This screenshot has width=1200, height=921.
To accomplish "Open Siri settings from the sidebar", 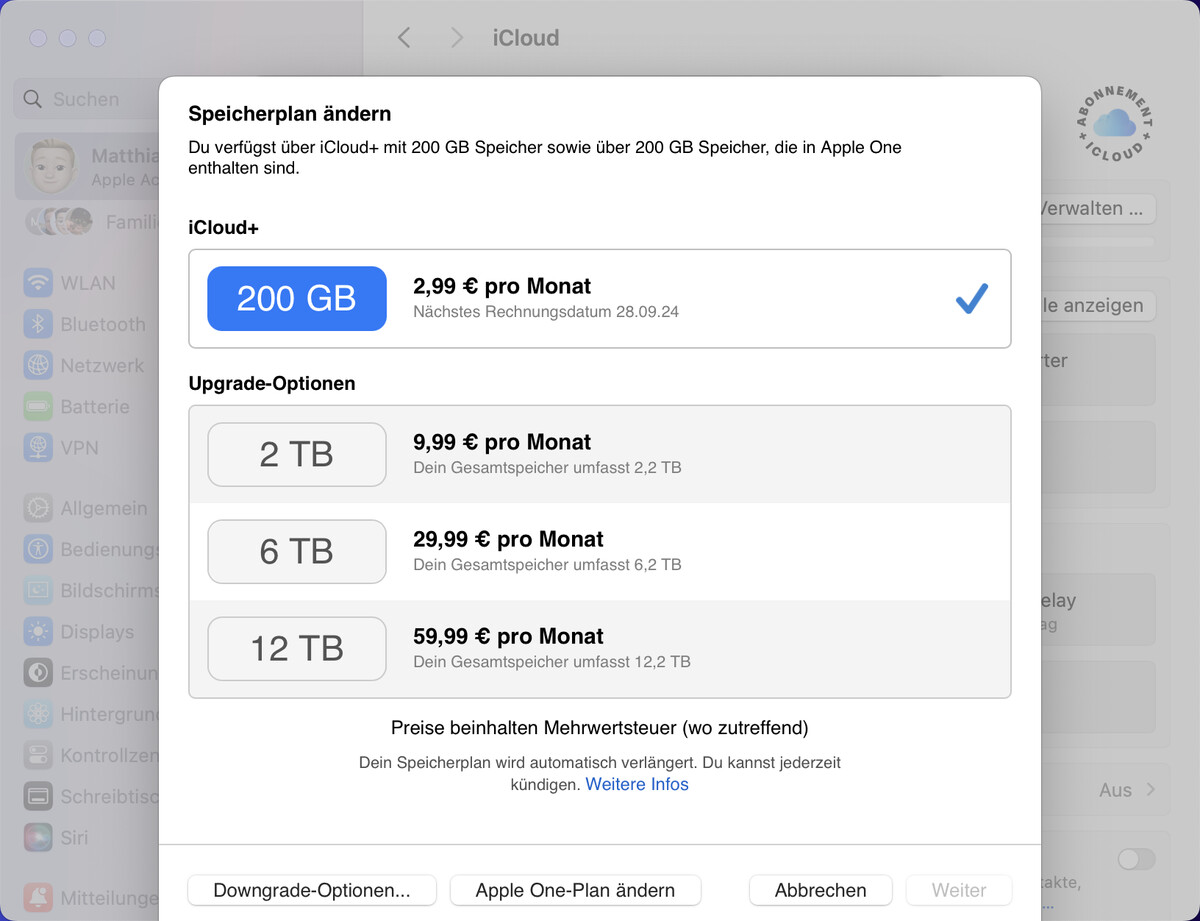I will (x=37, y=837).
